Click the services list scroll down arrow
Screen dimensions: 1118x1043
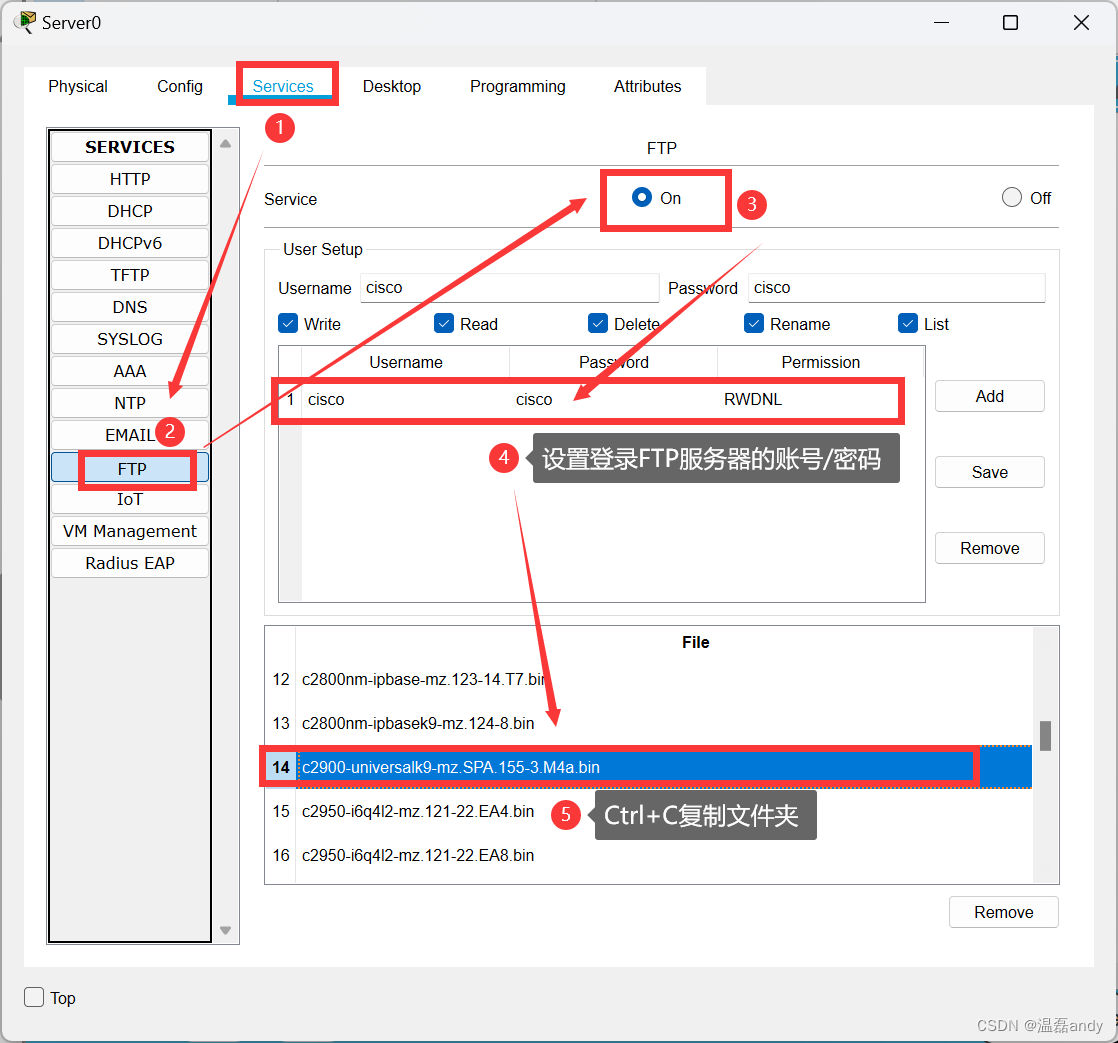[x=225, y=930]
